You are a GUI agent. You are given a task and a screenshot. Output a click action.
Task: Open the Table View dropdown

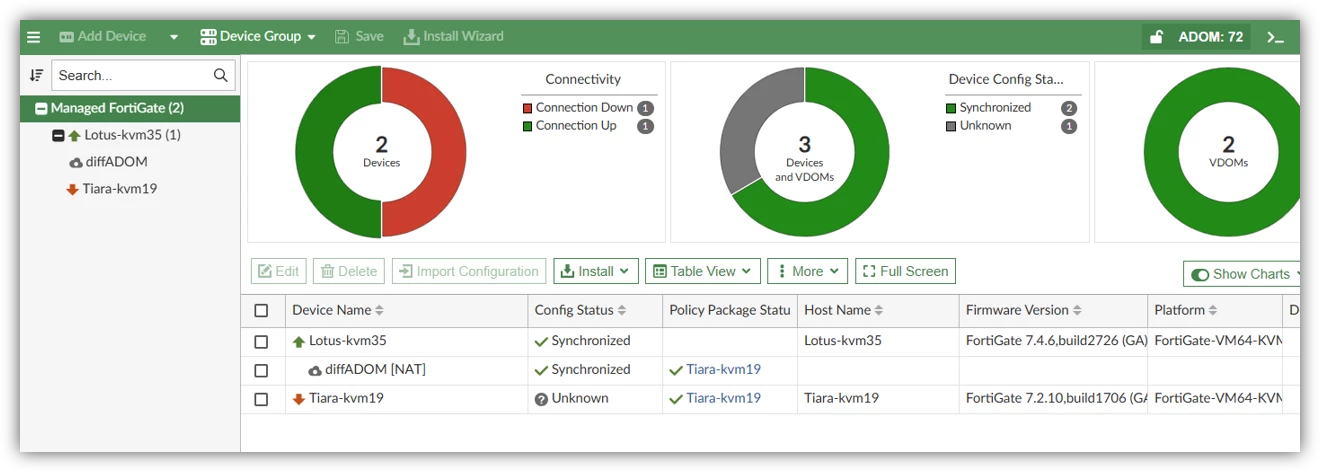coord(702,271)
